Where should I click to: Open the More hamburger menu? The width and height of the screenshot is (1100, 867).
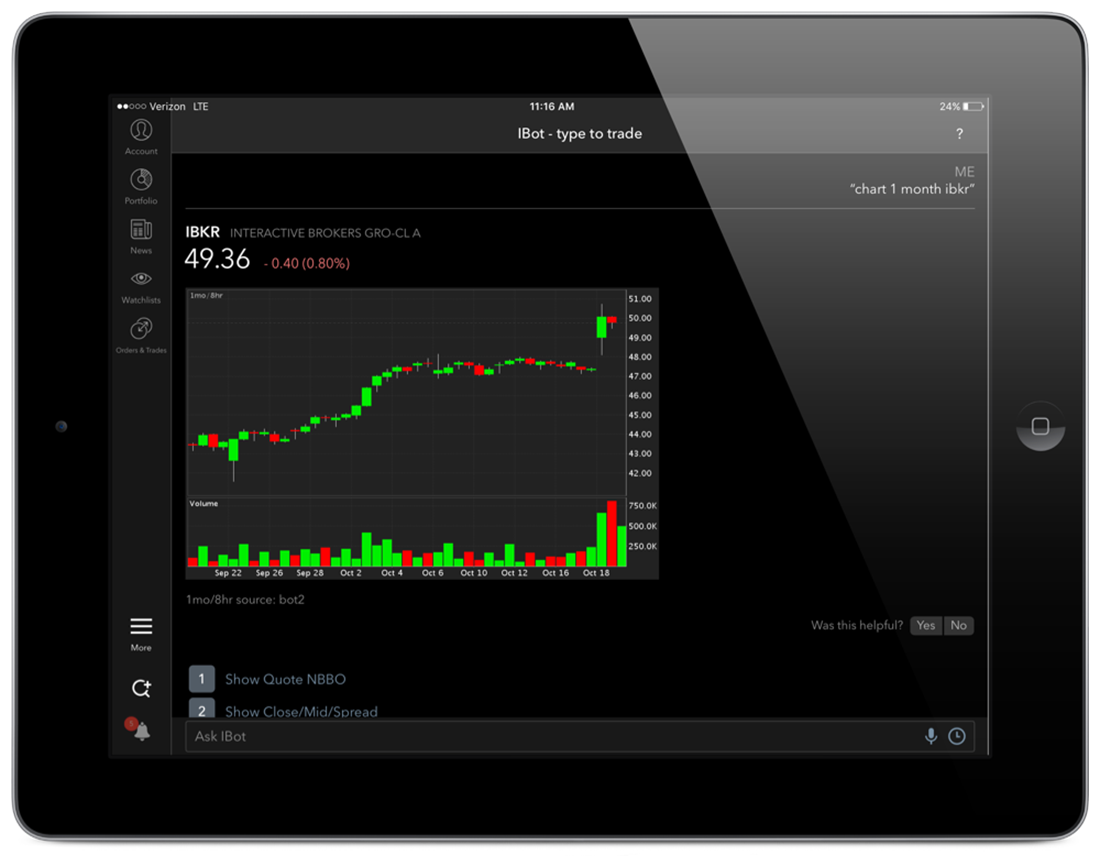pyautogui.click(x=141, y=634)
